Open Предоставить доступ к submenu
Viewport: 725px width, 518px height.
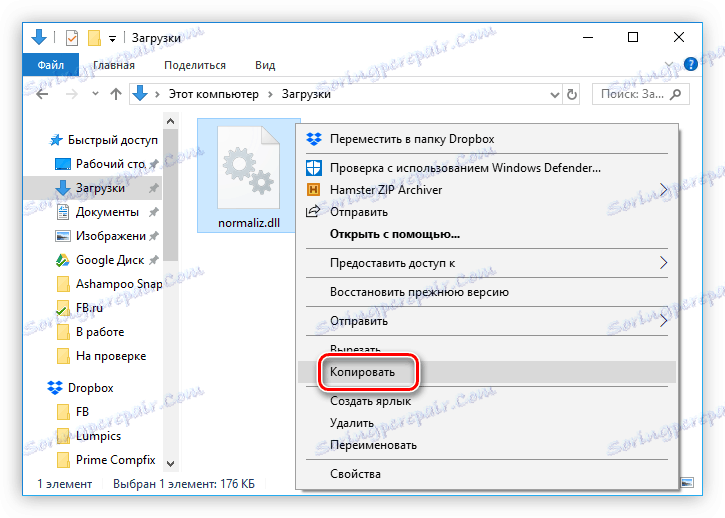[486, 263]
